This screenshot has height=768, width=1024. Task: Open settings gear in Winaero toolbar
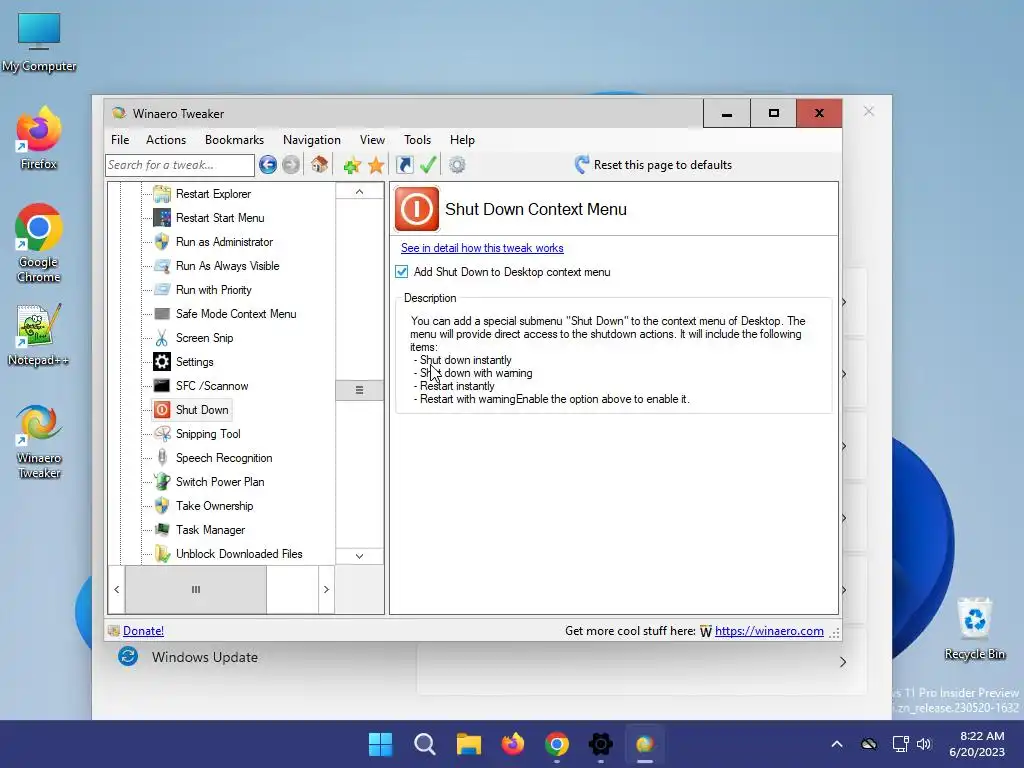457,165
